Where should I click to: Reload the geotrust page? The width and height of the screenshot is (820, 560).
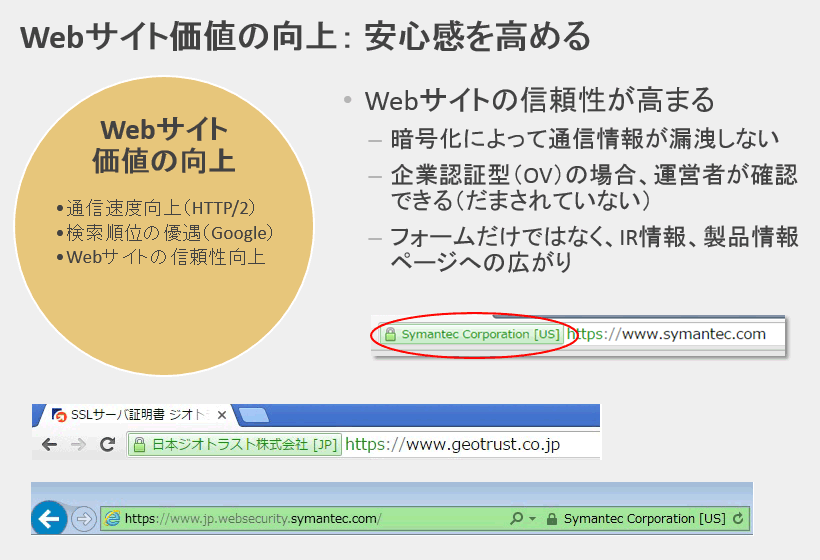(108, 444)
